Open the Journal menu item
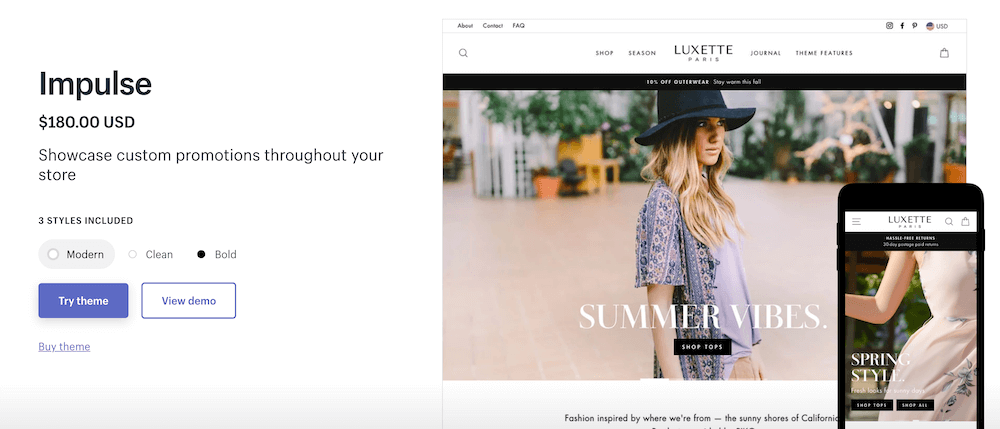The image size is (1000, 429). pos(766,53)
